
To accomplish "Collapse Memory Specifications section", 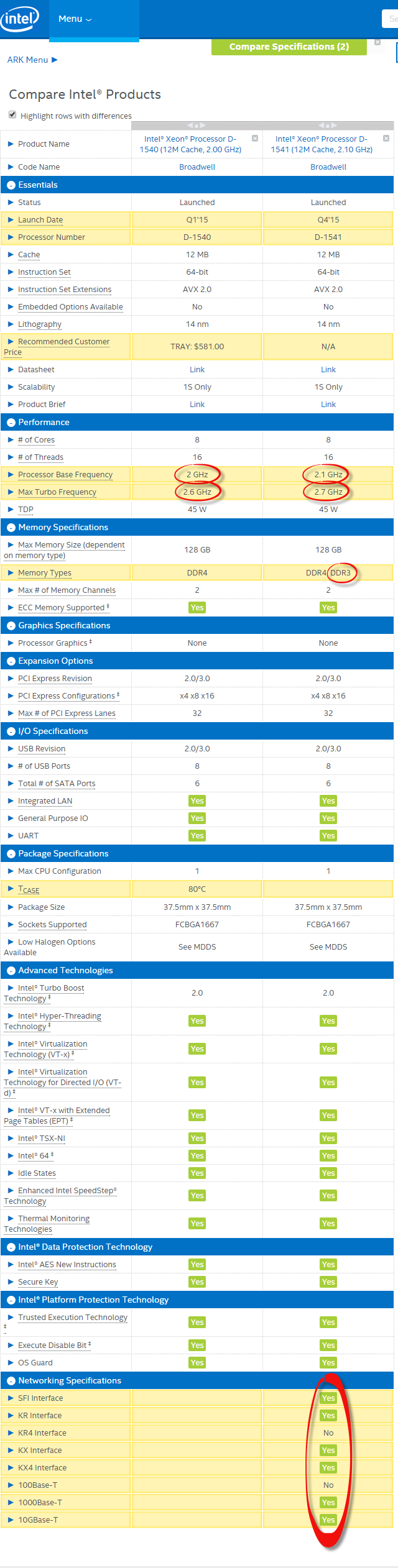I will pyautogui.click(x=11, y=528).
